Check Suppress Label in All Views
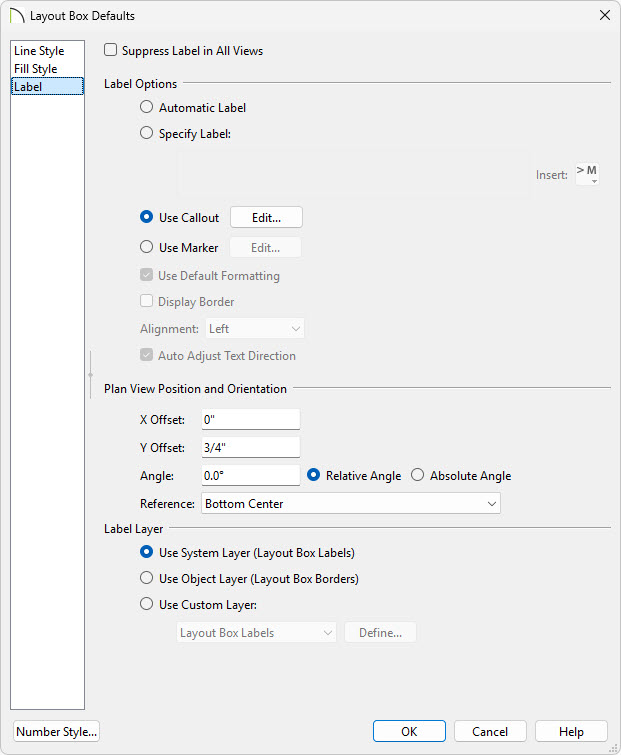621x755 pixels. coord(111,50)
